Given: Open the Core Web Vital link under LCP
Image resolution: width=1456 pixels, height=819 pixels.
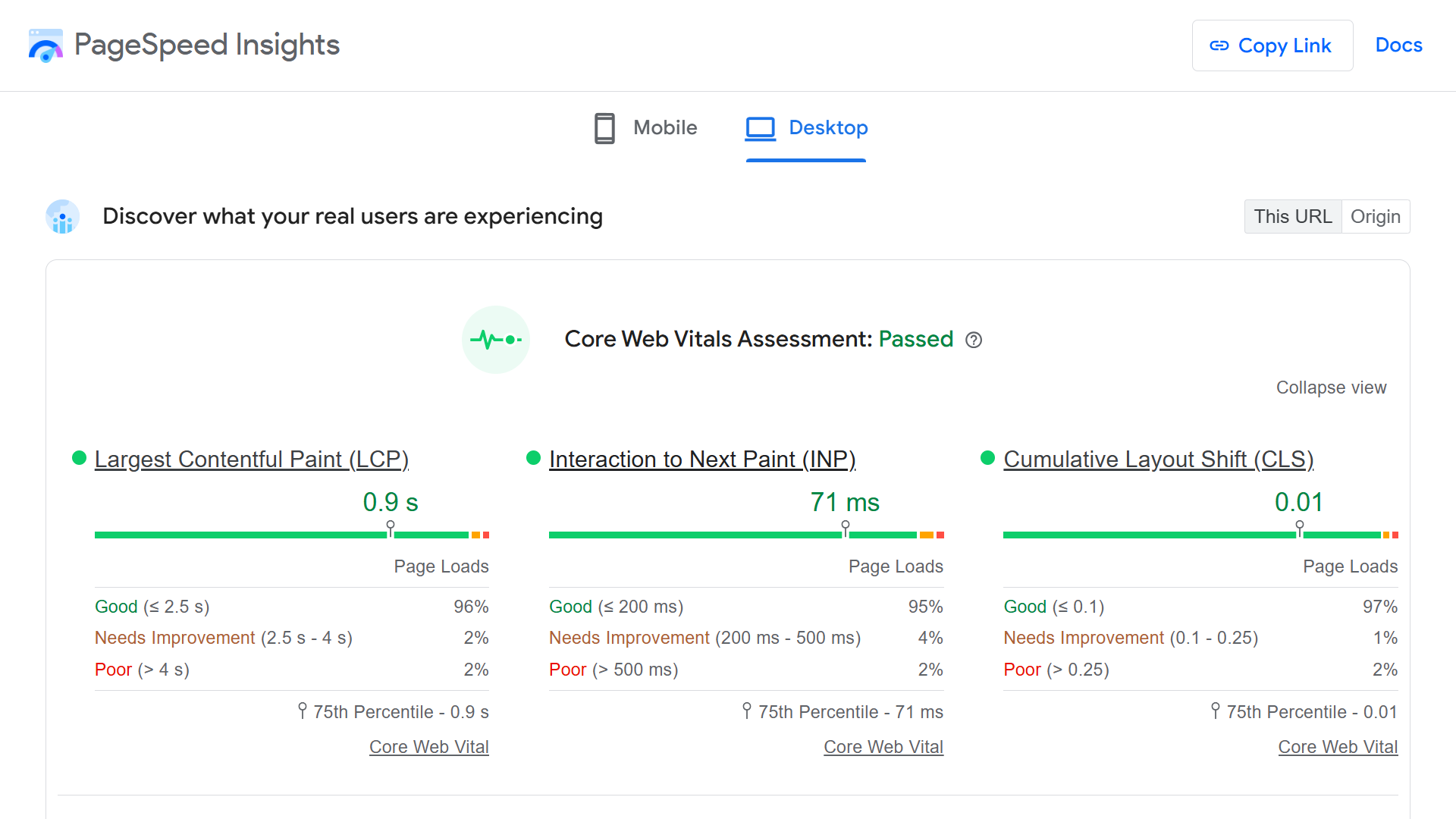Looking at the screenshot, I should pos(429,747).
